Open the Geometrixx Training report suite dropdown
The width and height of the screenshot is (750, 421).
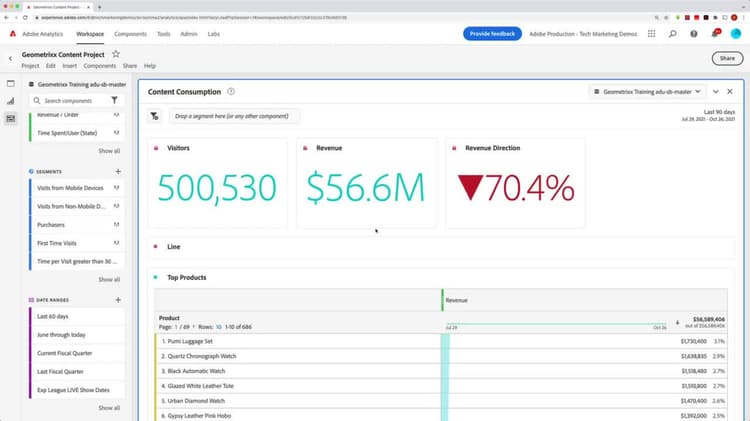tap(647, 91)
